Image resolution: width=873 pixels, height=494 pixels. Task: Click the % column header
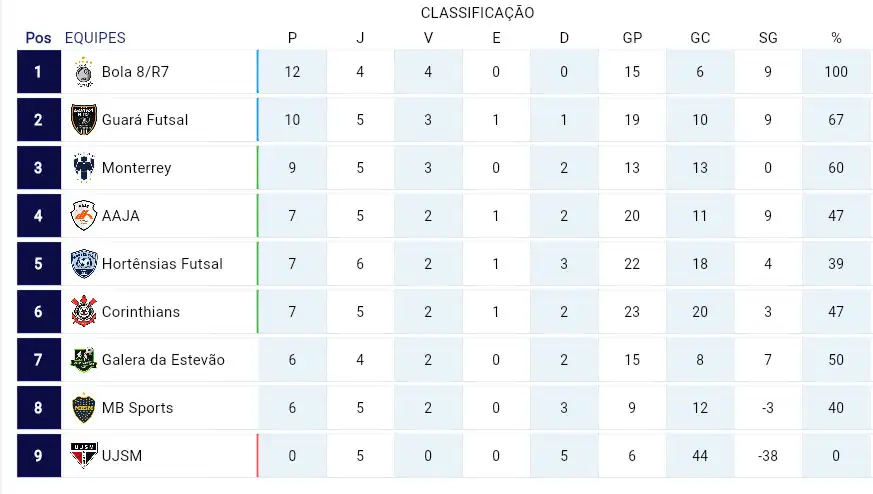[836, 38]
